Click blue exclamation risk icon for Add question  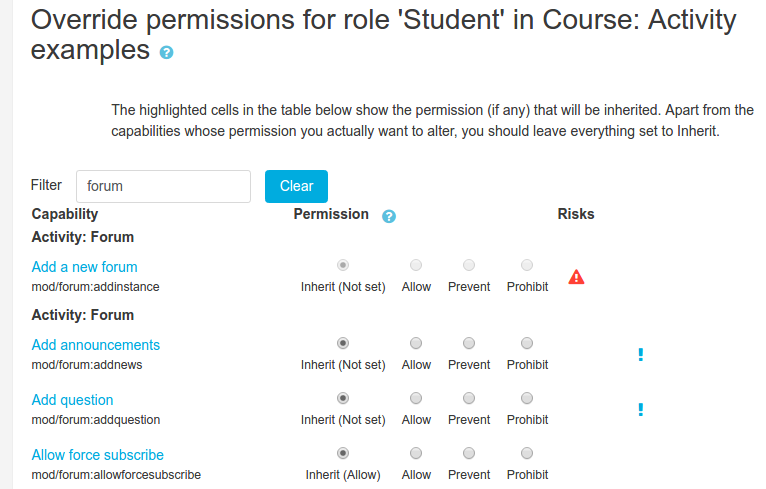640,409
